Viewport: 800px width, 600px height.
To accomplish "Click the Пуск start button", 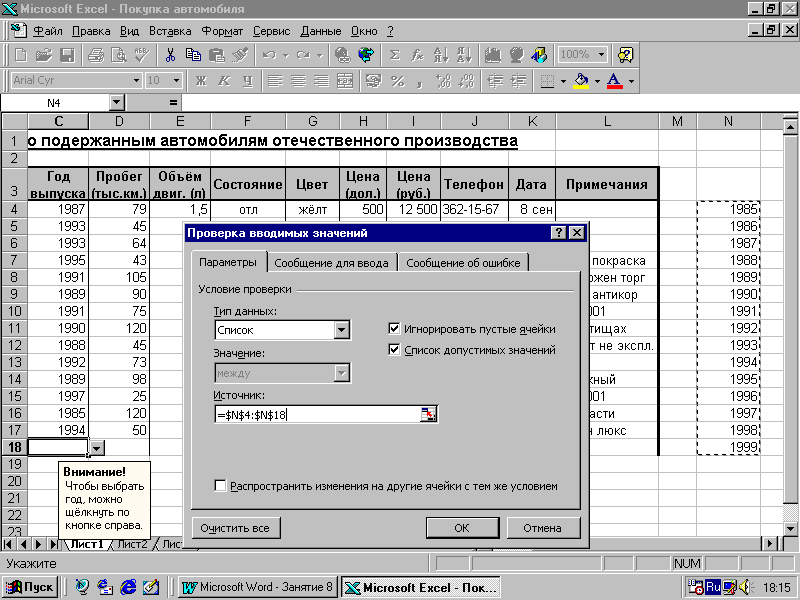I will point(30,587).
